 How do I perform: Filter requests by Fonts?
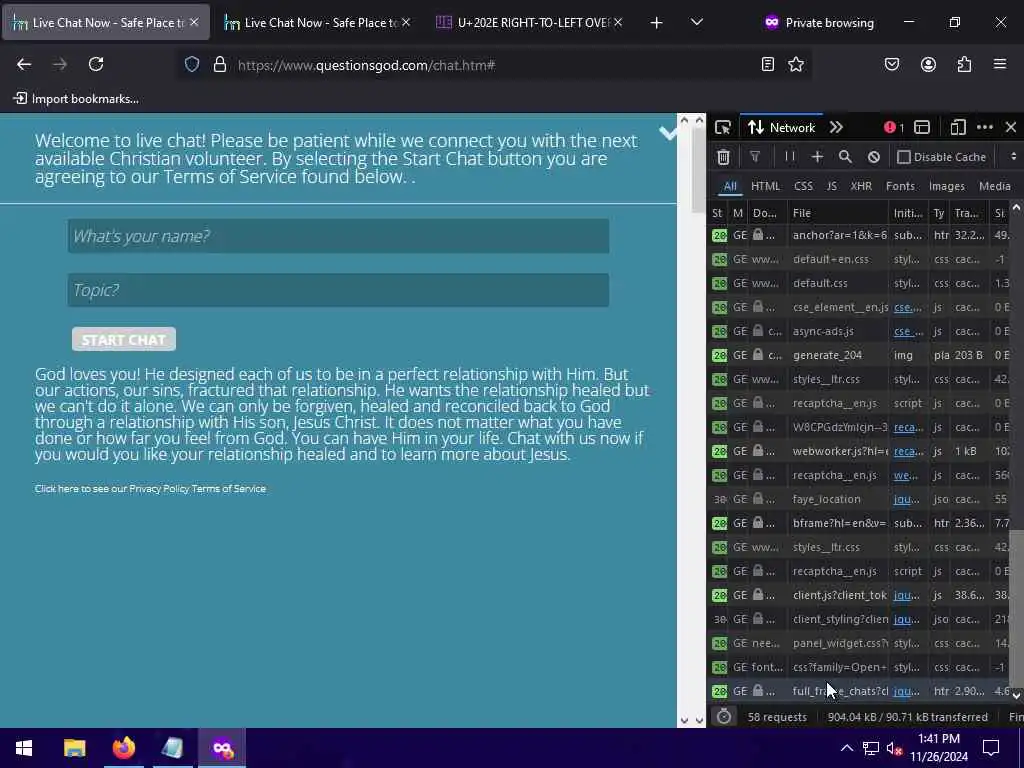pyautogui.click(x=900, y=186)
